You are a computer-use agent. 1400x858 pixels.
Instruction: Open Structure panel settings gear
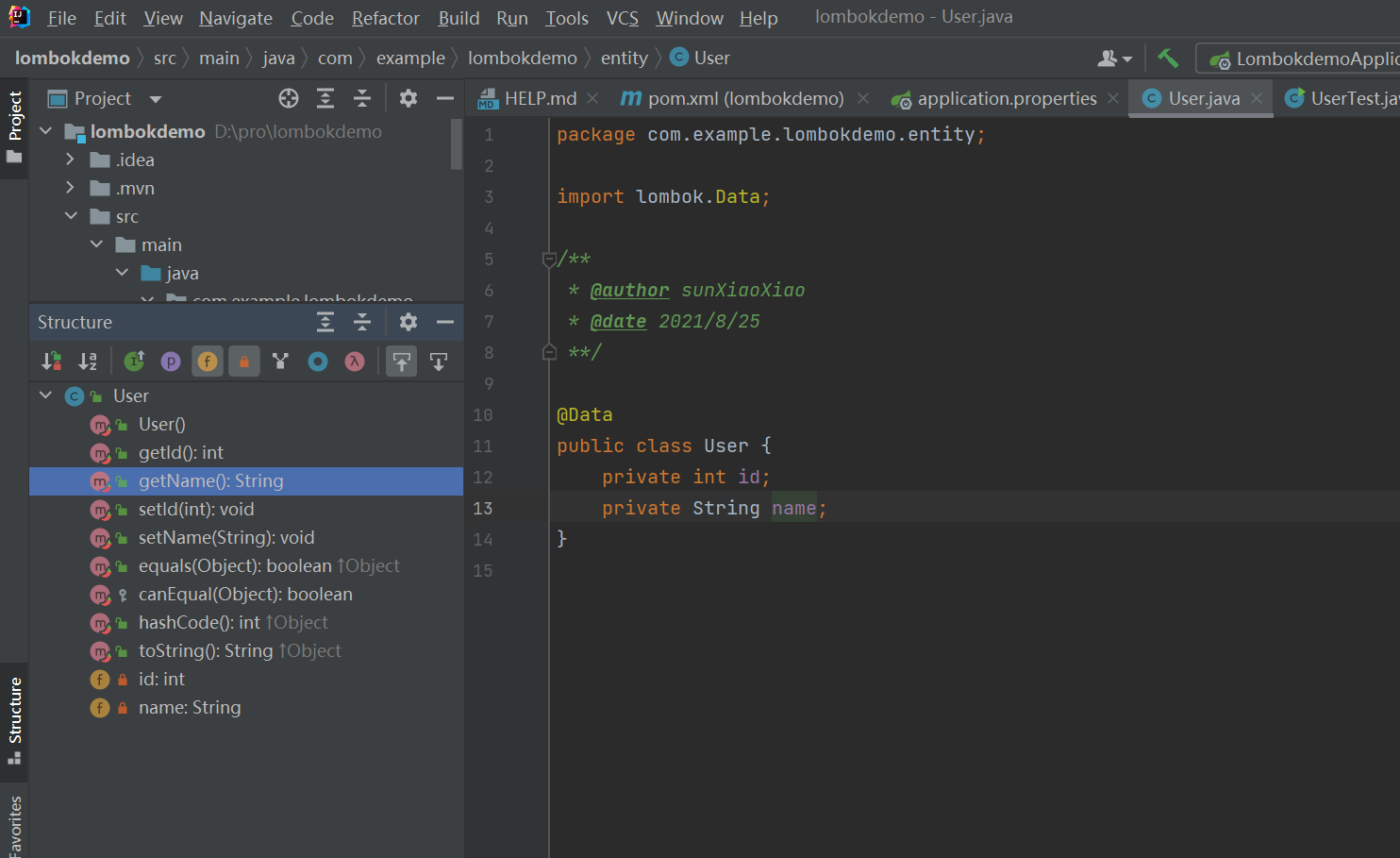[408, 322]
